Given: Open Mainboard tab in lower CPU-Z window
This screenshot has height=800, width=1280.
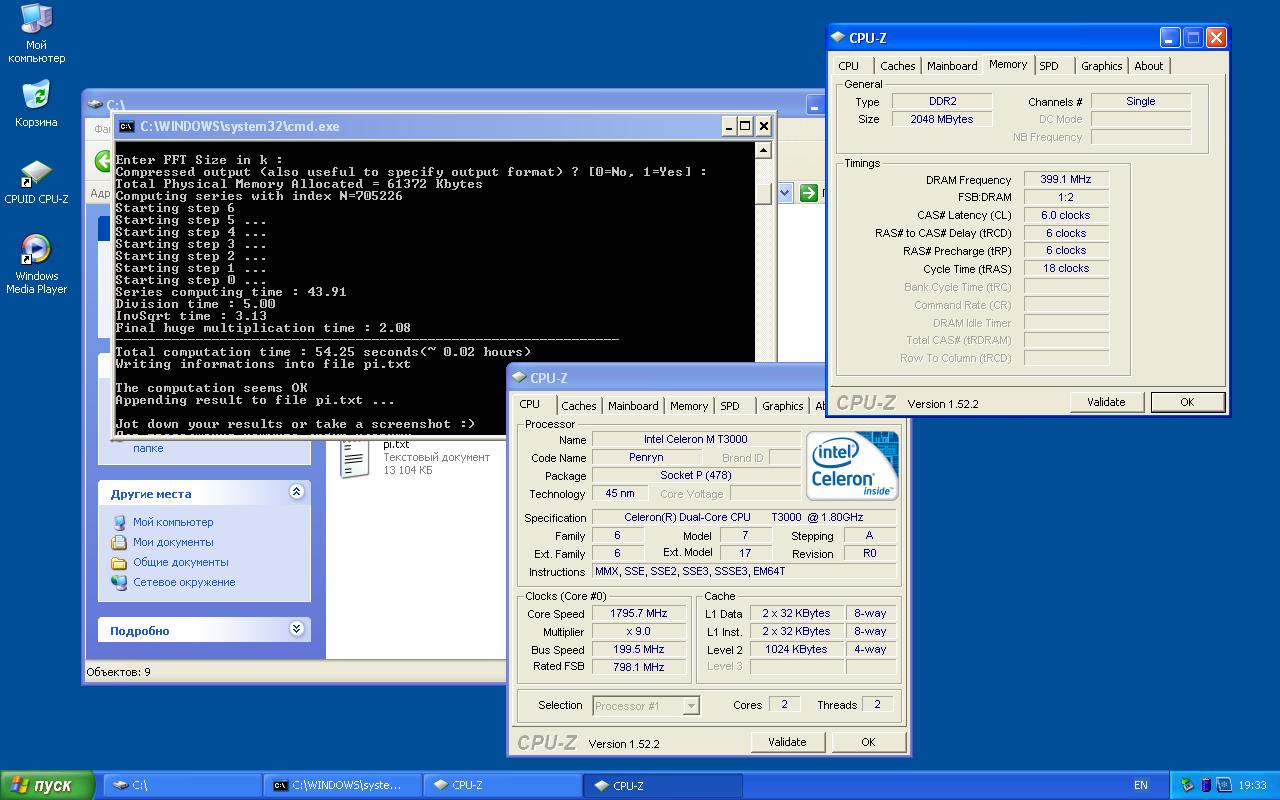Looking at the screenshot, I should pos(633,406).
